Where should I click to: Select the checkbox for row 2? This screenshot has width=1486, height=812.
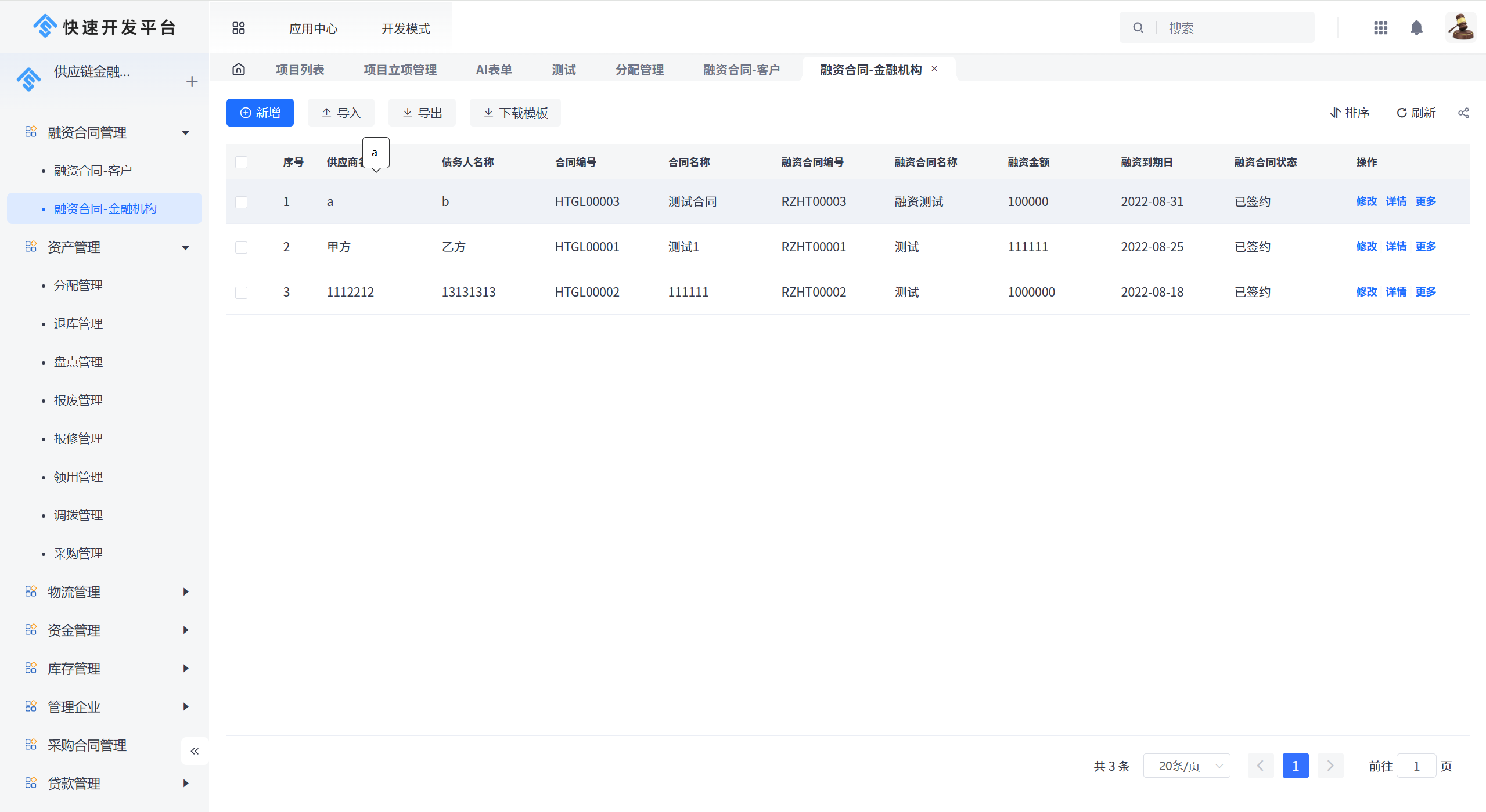[241, 247]
